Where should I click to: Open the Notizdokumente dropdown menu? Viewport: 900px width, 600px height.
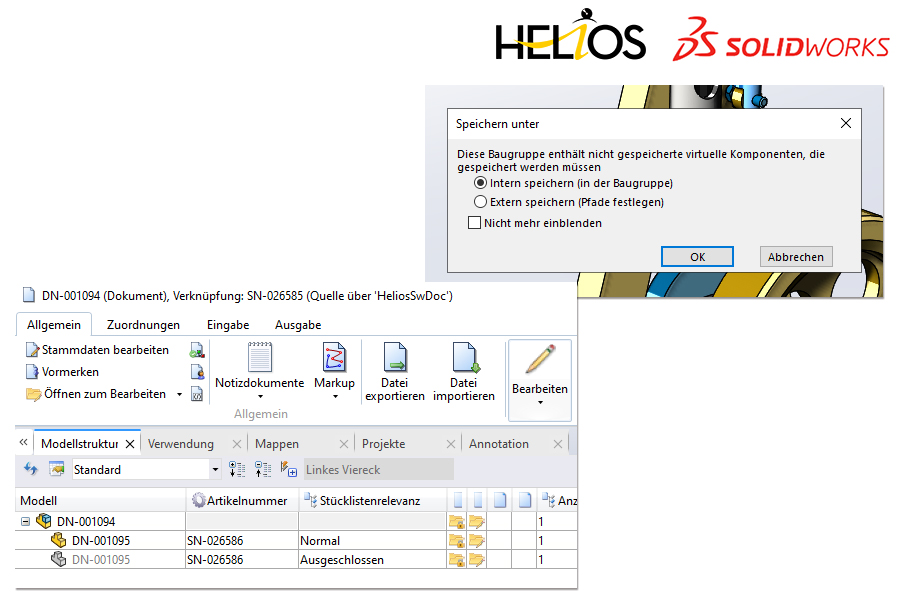point(260,397)
